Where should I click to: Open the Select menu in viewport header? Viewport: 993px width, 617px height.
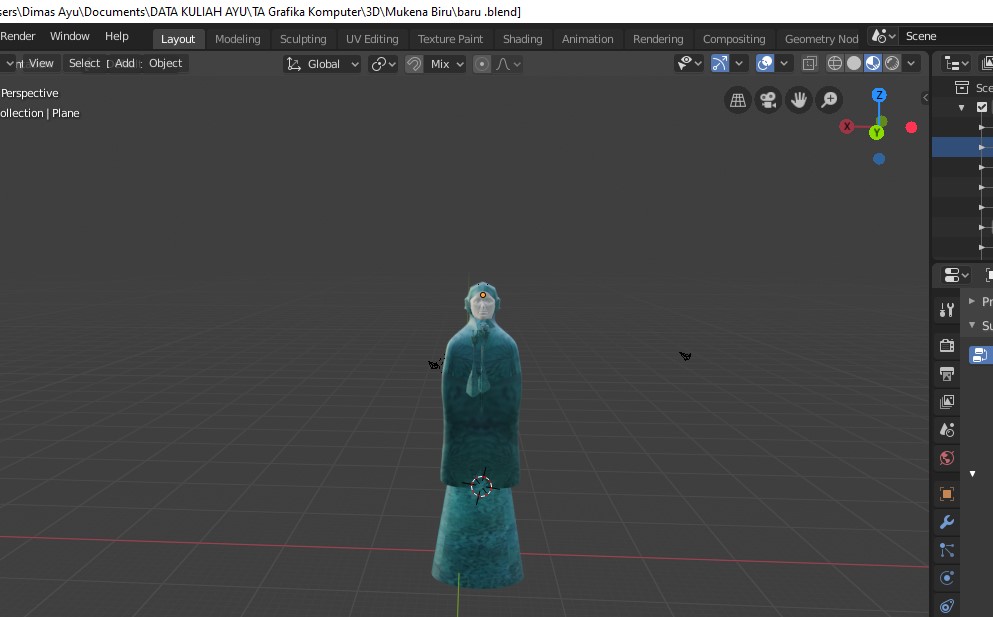point(84,63)
